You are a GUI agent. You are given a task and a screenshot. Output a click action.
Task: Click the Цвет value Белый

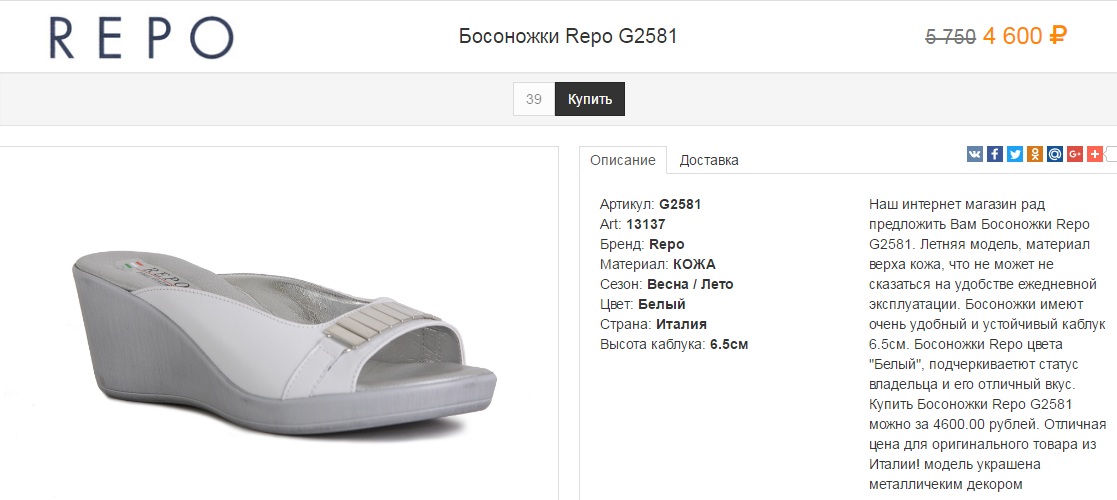click(x=662, y=304)
